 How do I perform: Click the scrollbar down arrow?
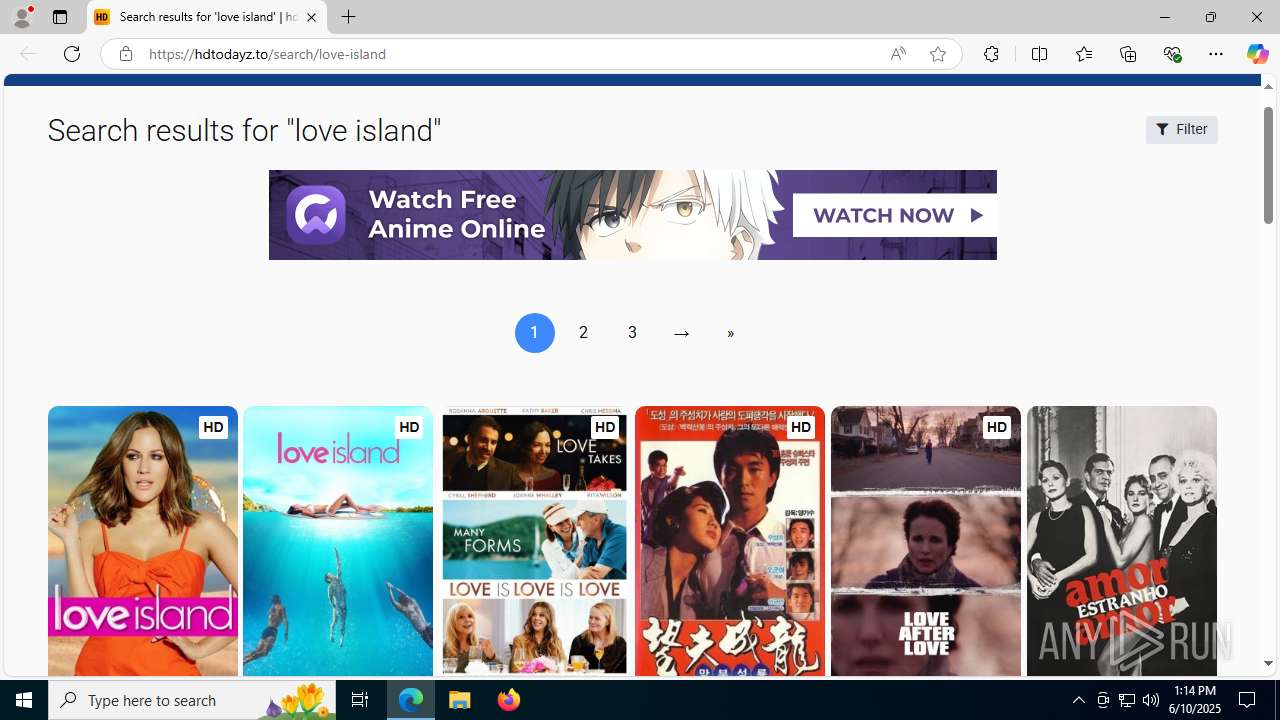[1268, 664]
